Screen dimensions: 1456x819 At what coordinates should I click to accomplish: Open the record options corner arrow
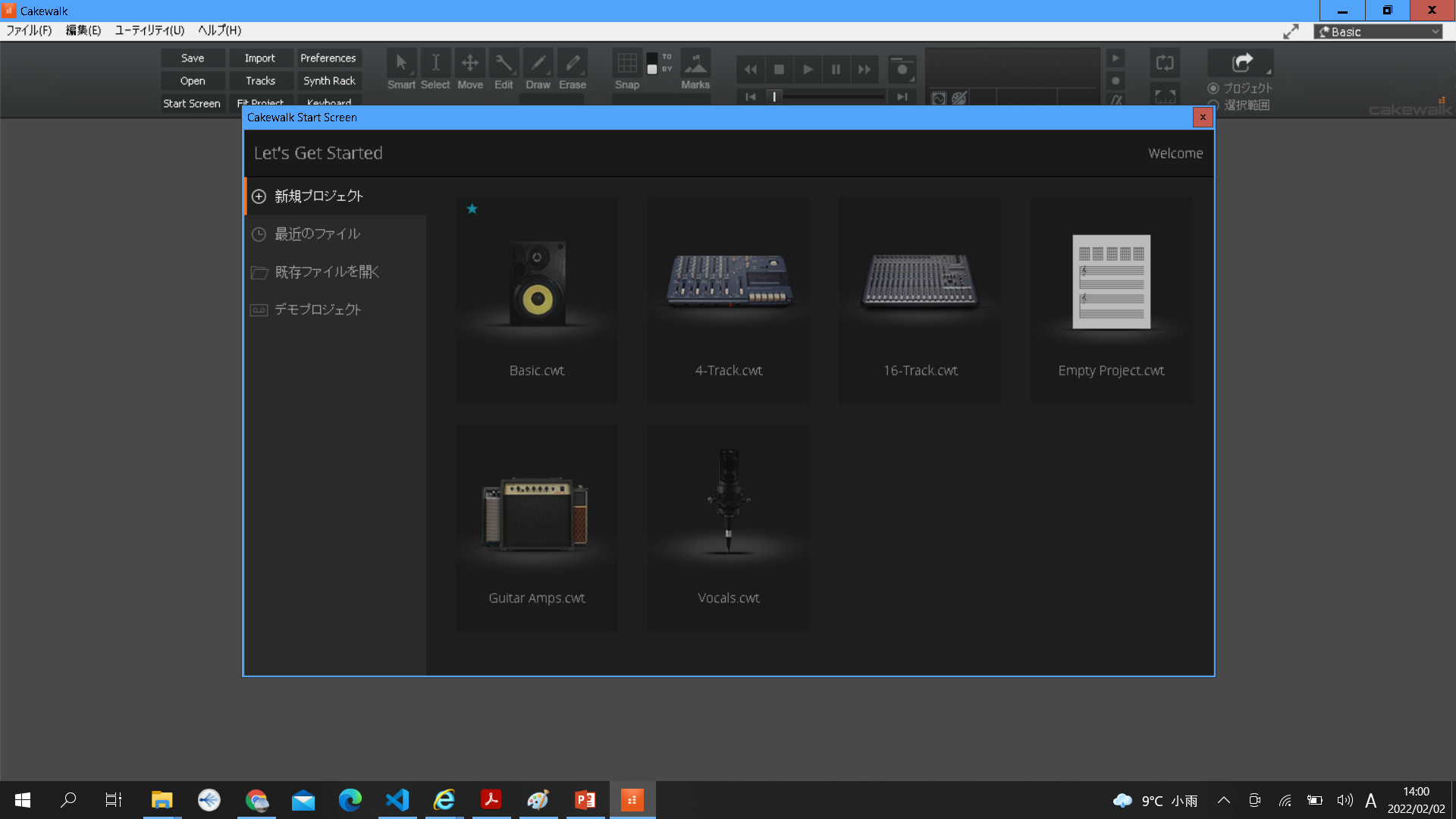click(912, 79)
